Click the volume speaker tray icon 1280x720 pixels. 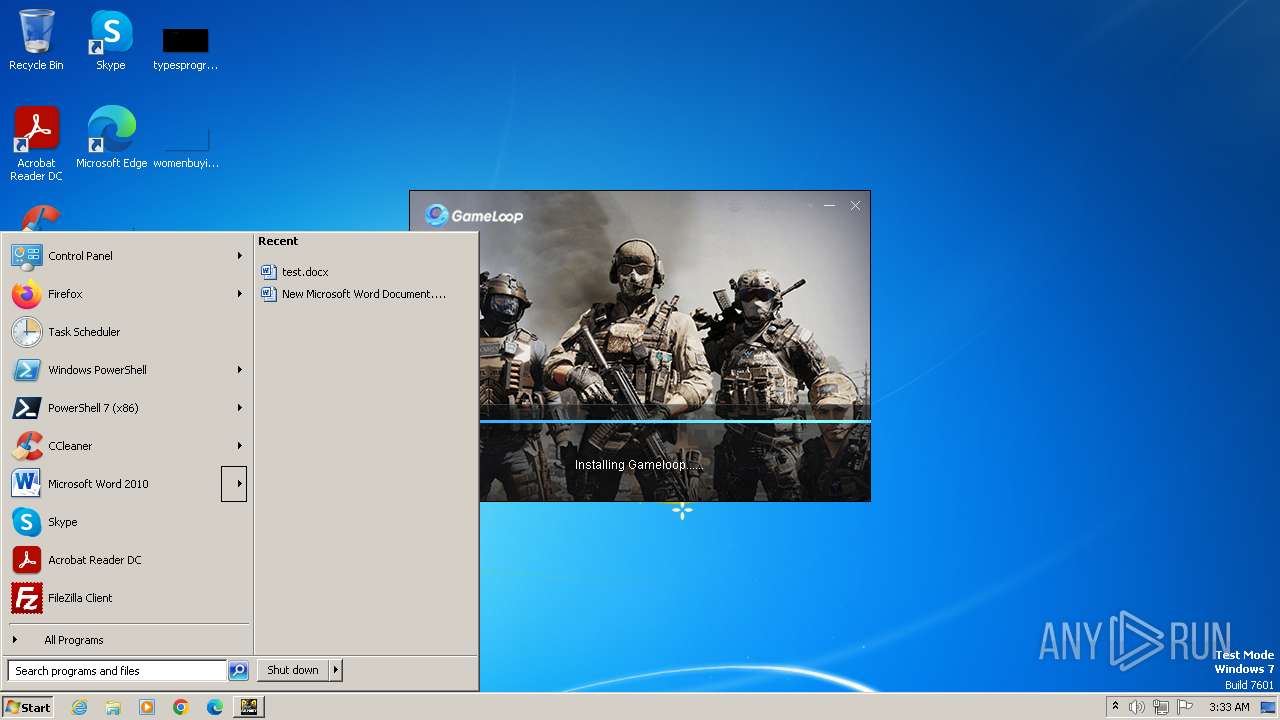[x=1137, y=707]
